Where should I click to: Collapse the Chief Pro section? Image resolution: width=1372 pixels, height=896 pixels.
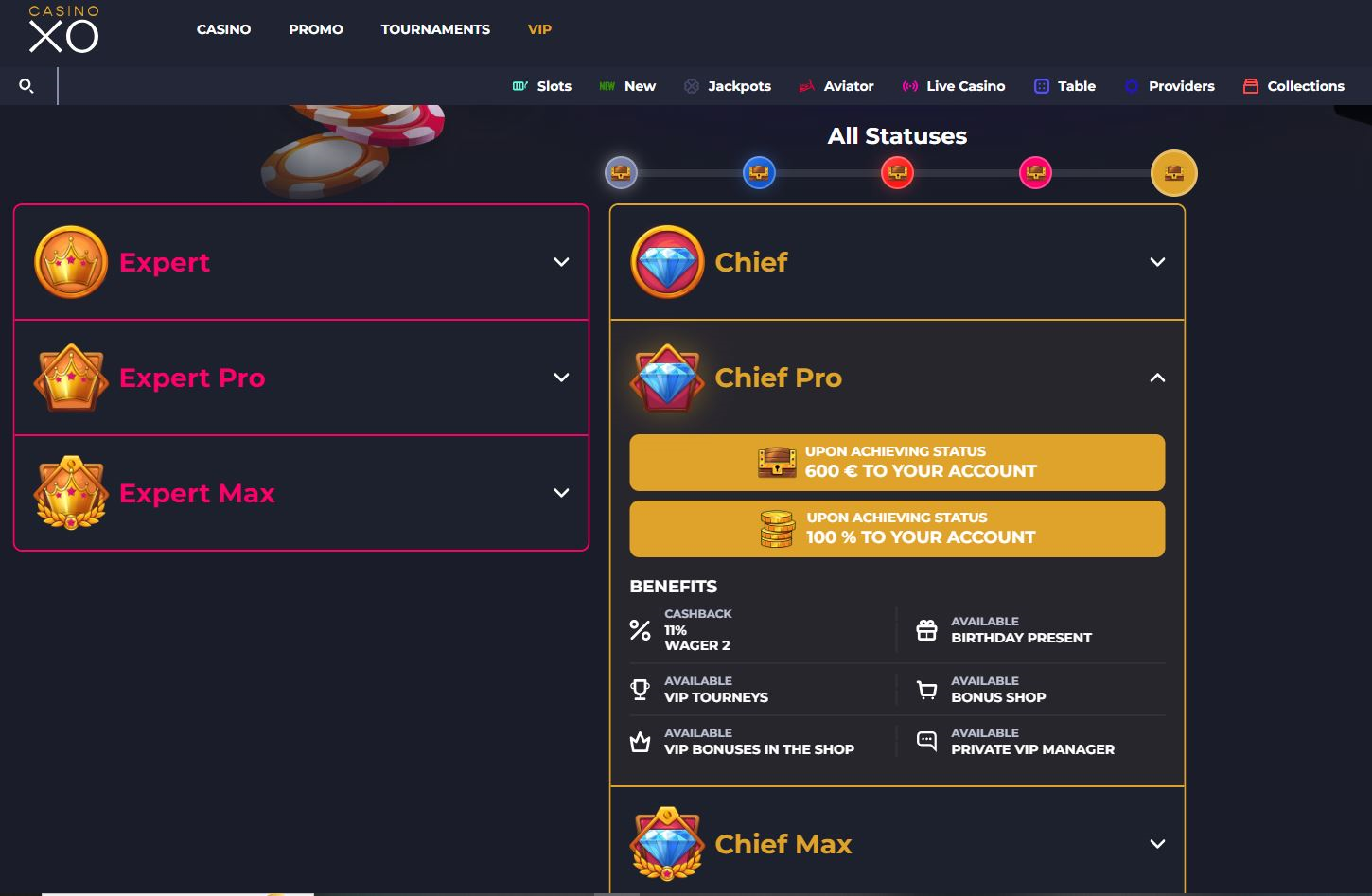pyautogui.click(x=1157, y=378)
